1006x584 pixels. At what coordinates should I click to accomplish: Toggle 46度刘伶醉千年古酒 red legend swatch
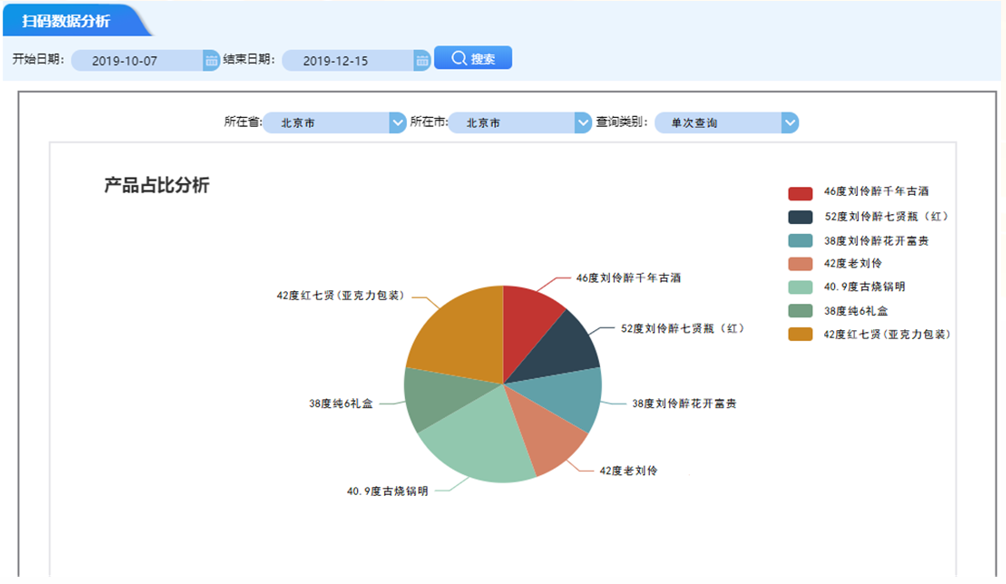tap(800, 193)
